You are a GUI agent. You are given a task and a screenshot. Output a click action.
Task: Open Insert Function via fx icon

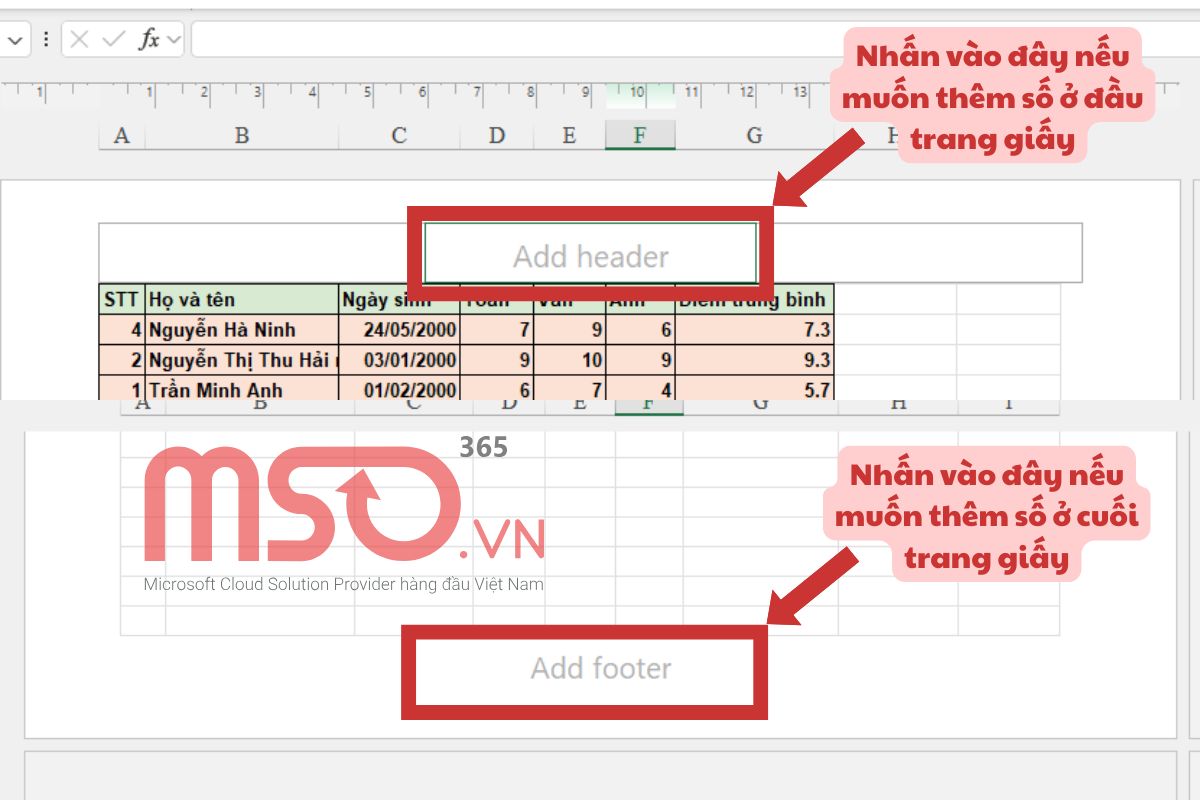pyautogui.click(x=149, y=39)
